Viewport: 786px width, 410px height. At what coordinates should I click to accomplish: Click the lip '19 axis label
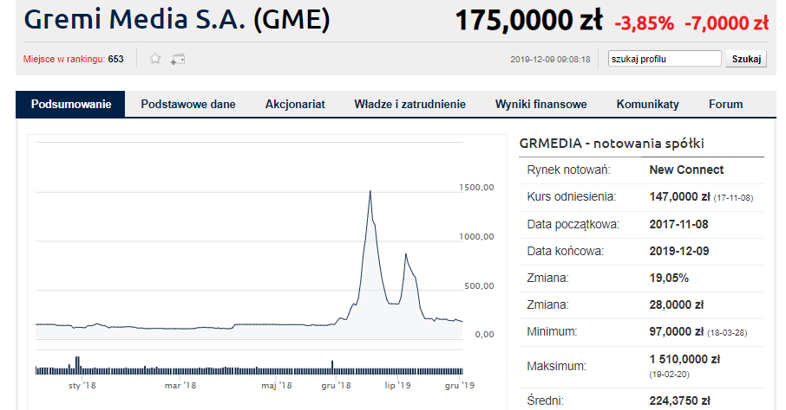[398, 385]
